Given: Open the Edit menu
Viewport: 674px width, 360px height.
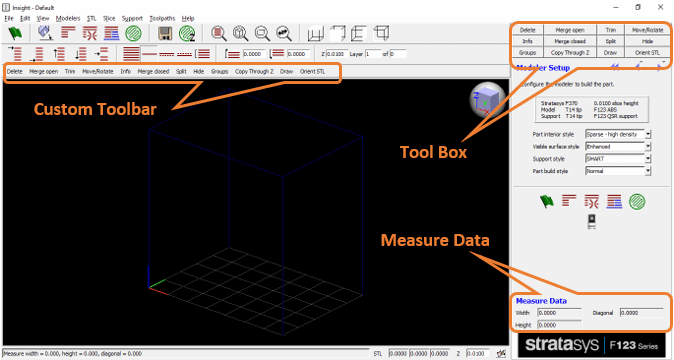Looking at the screenshot, I should click(25, 18).
